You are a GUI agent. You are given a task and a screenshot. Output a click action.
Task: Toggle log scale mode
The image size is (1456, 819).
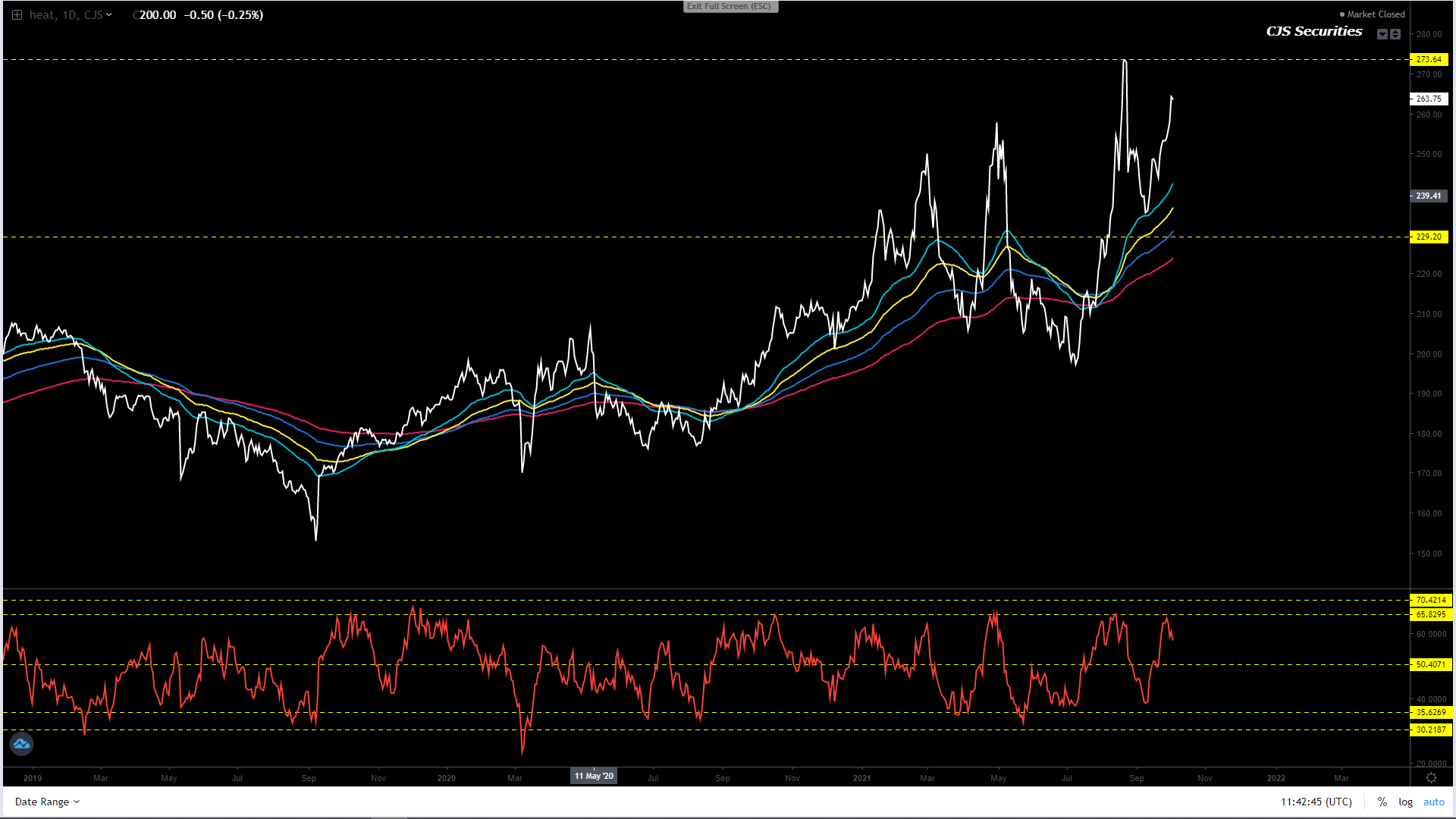click(x=1405, y=802)
